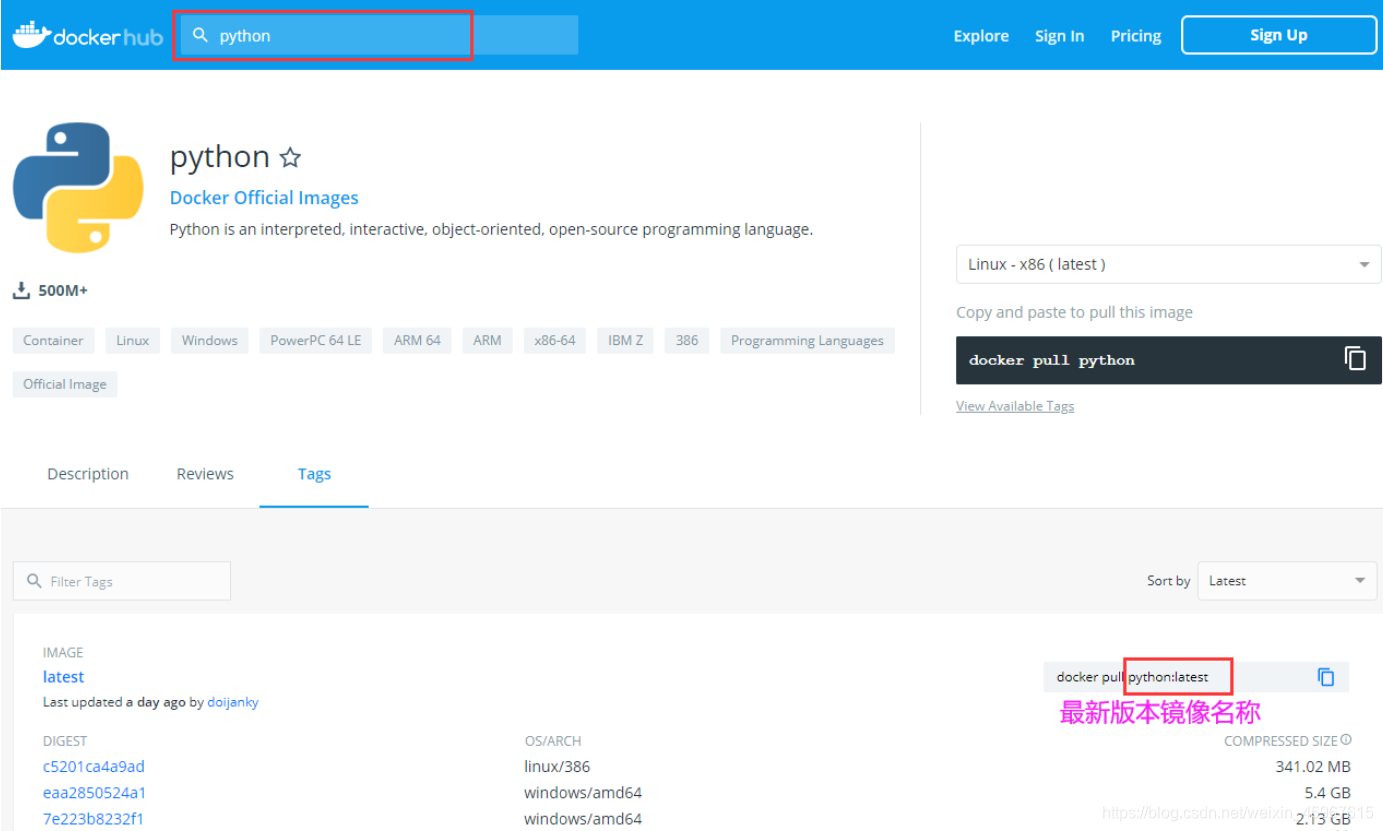Star the python repository
This screenshot has width=1383, height=831.
(290, 157)
